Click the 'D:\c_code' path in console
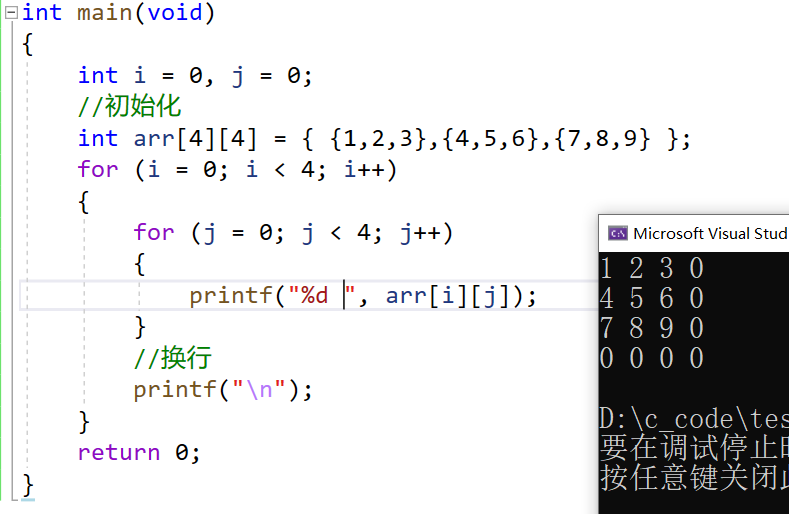The image size is (789, 514). pyautogui.click(x=694, y=419)
